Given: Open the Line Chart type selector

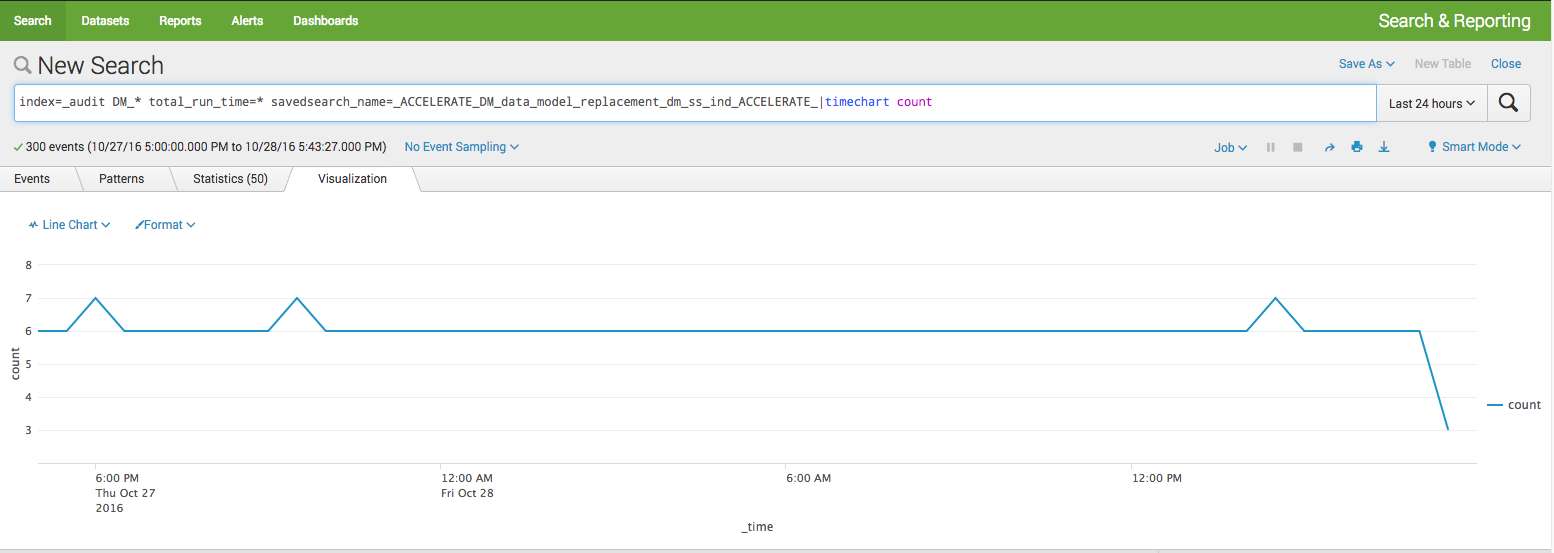Looking at the screenshot, I should coord(69,225).
